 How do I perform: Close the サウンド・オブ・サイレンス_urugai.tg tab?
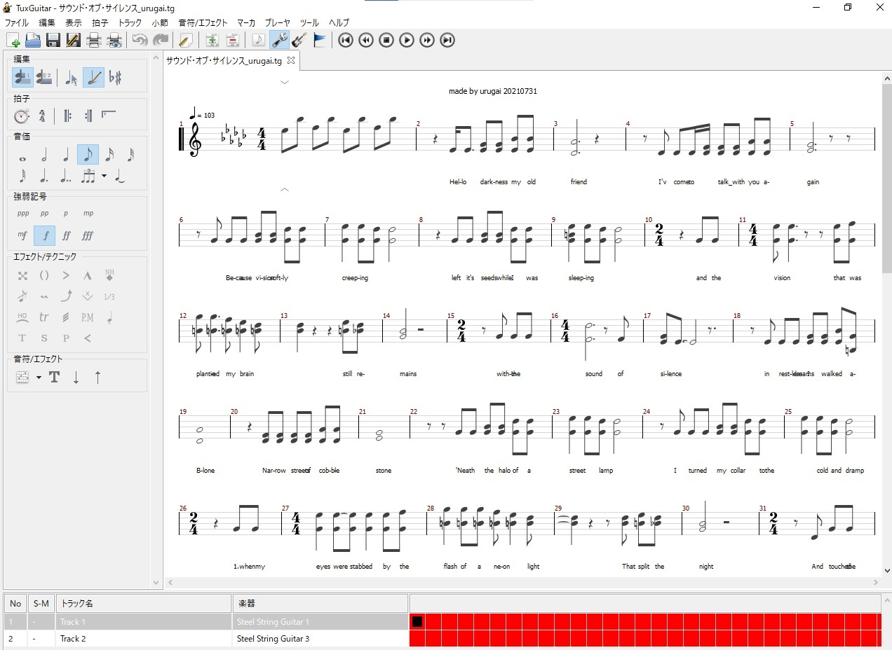pyautogui.click(x=291, y=60)
